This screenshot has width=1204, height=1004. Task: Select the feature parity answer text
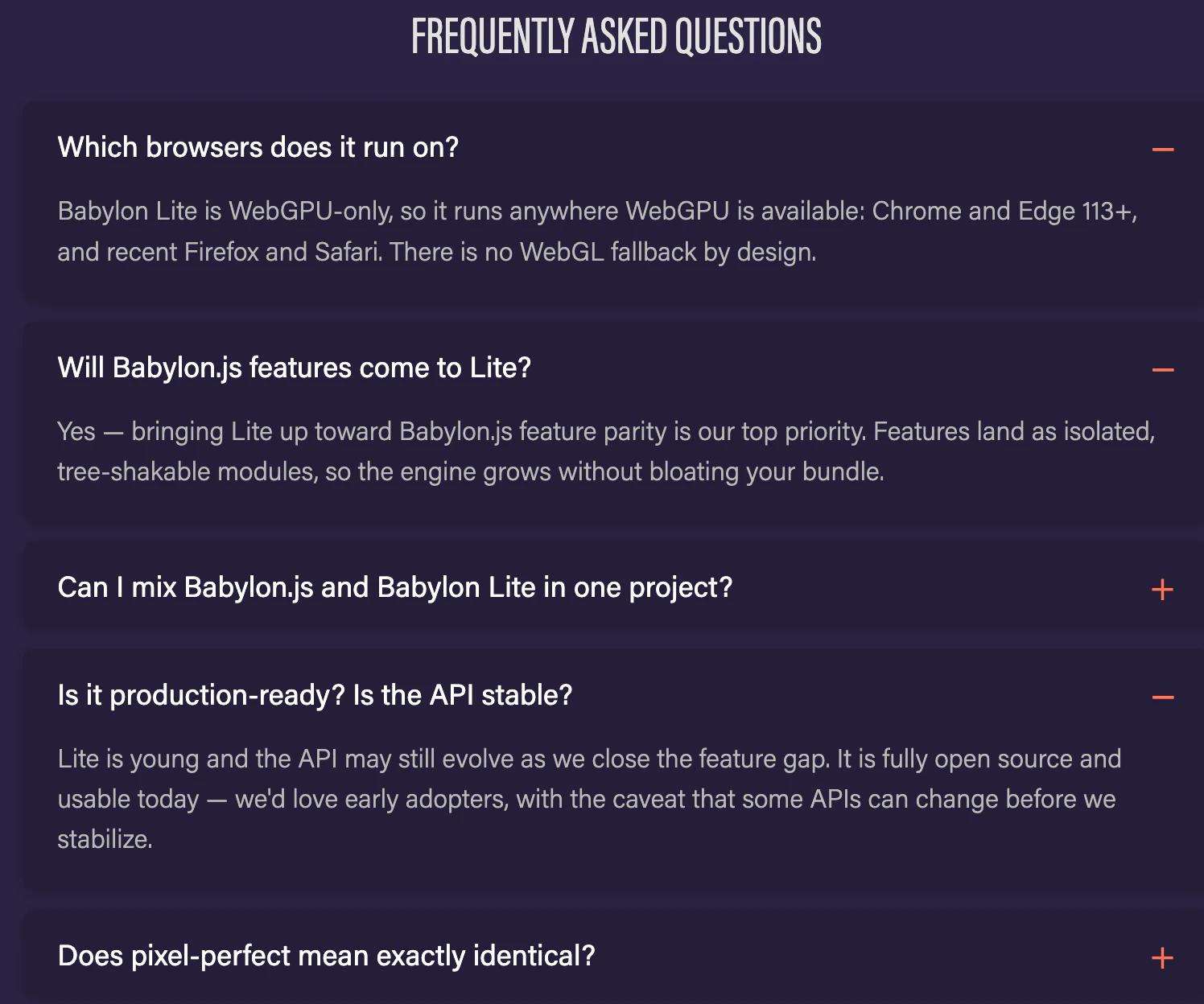coord(606,451)
